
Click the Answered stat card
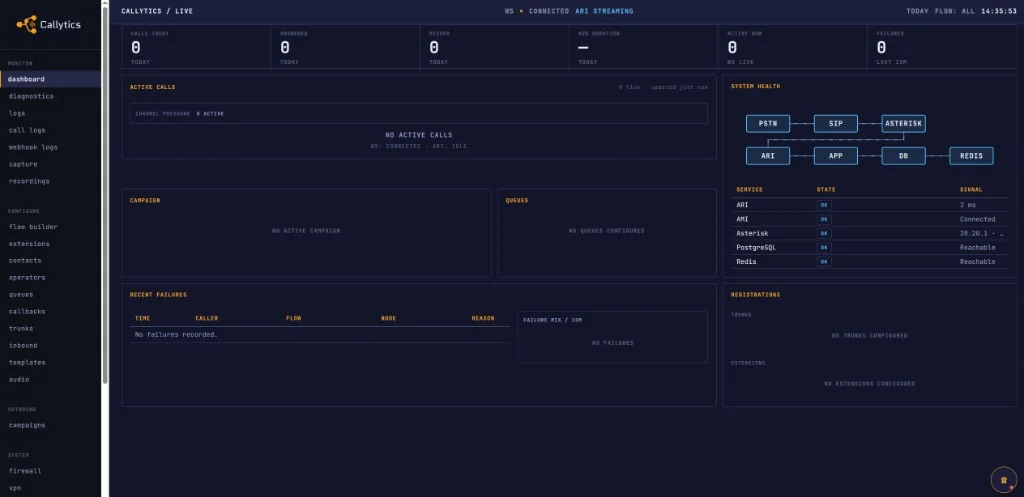tap(345, 47)
